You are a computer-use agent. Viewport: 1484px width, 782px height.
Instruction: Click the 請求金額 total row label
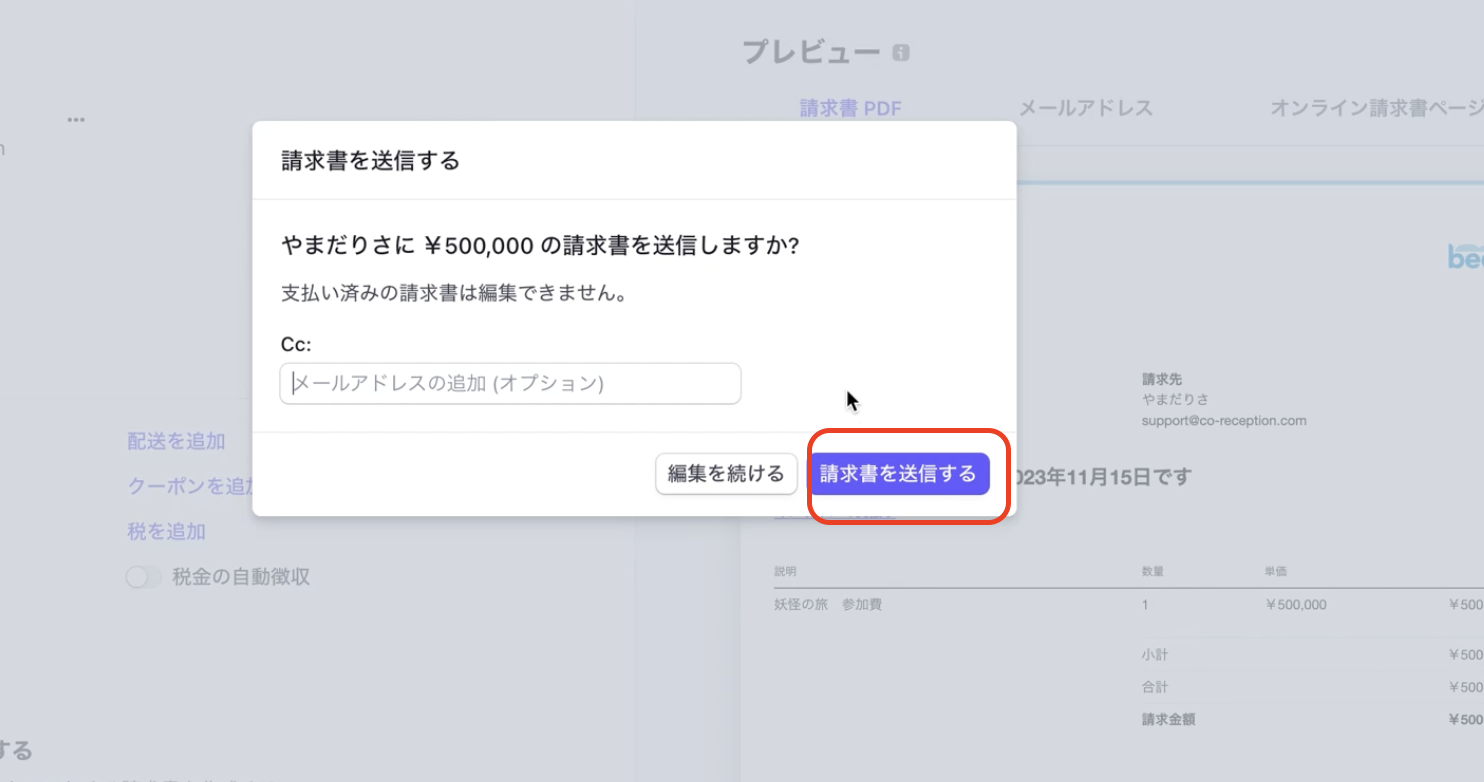pos(1168,719)
